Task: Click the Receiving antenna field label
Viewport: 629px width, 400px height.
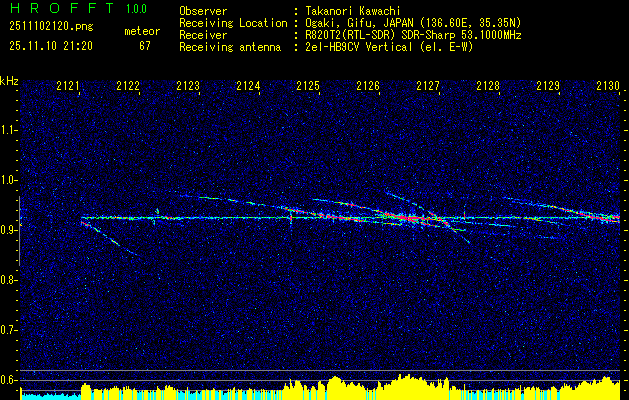Action: [x=230, y=47]
